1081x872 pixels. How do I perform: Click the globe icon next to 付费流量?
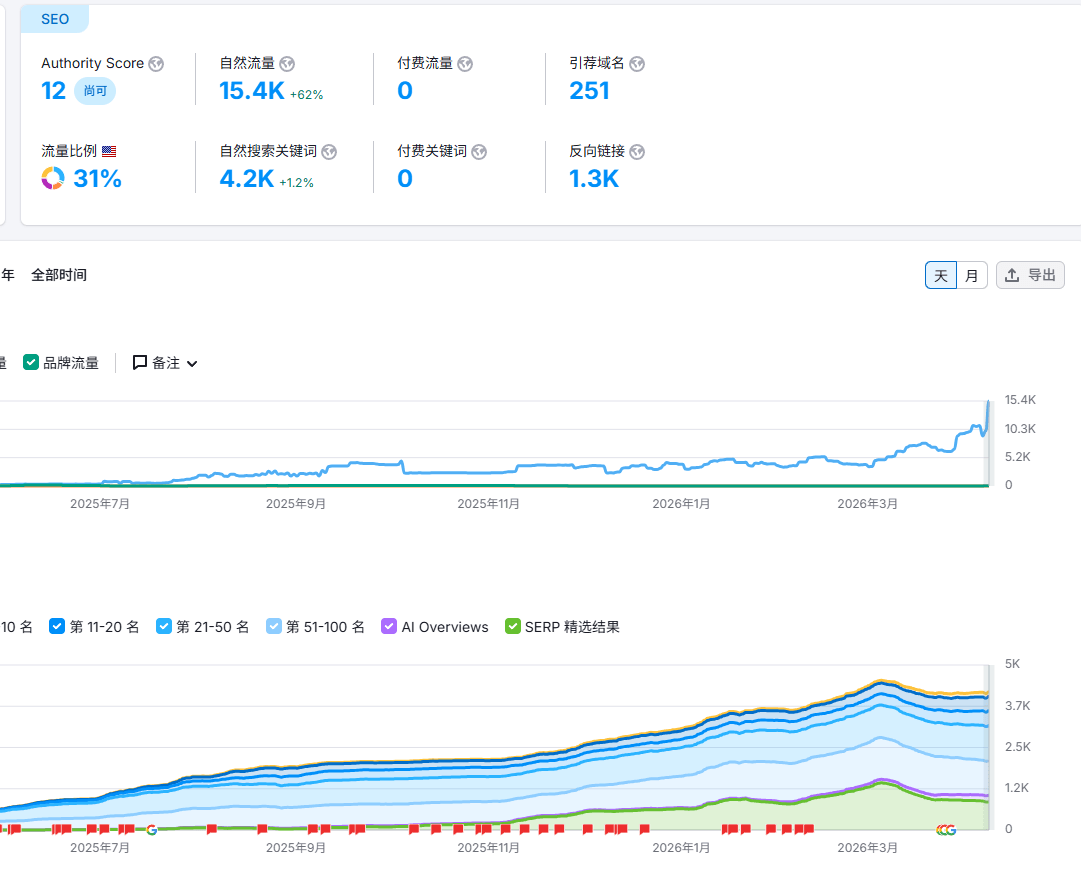(465, 64)
